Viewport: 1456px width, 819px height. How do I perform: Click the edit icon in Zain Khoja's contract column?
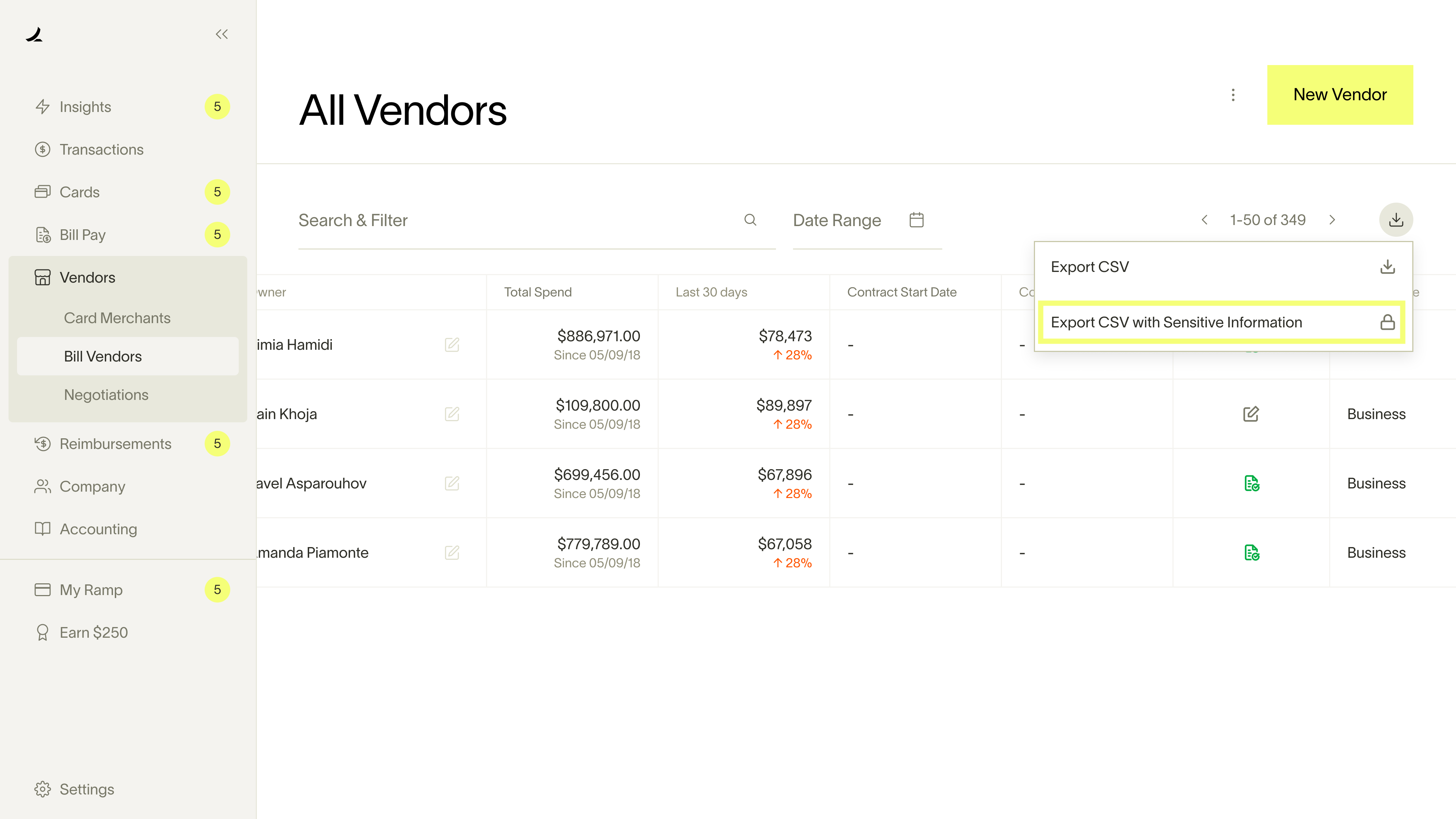[x=1251, y=414]
